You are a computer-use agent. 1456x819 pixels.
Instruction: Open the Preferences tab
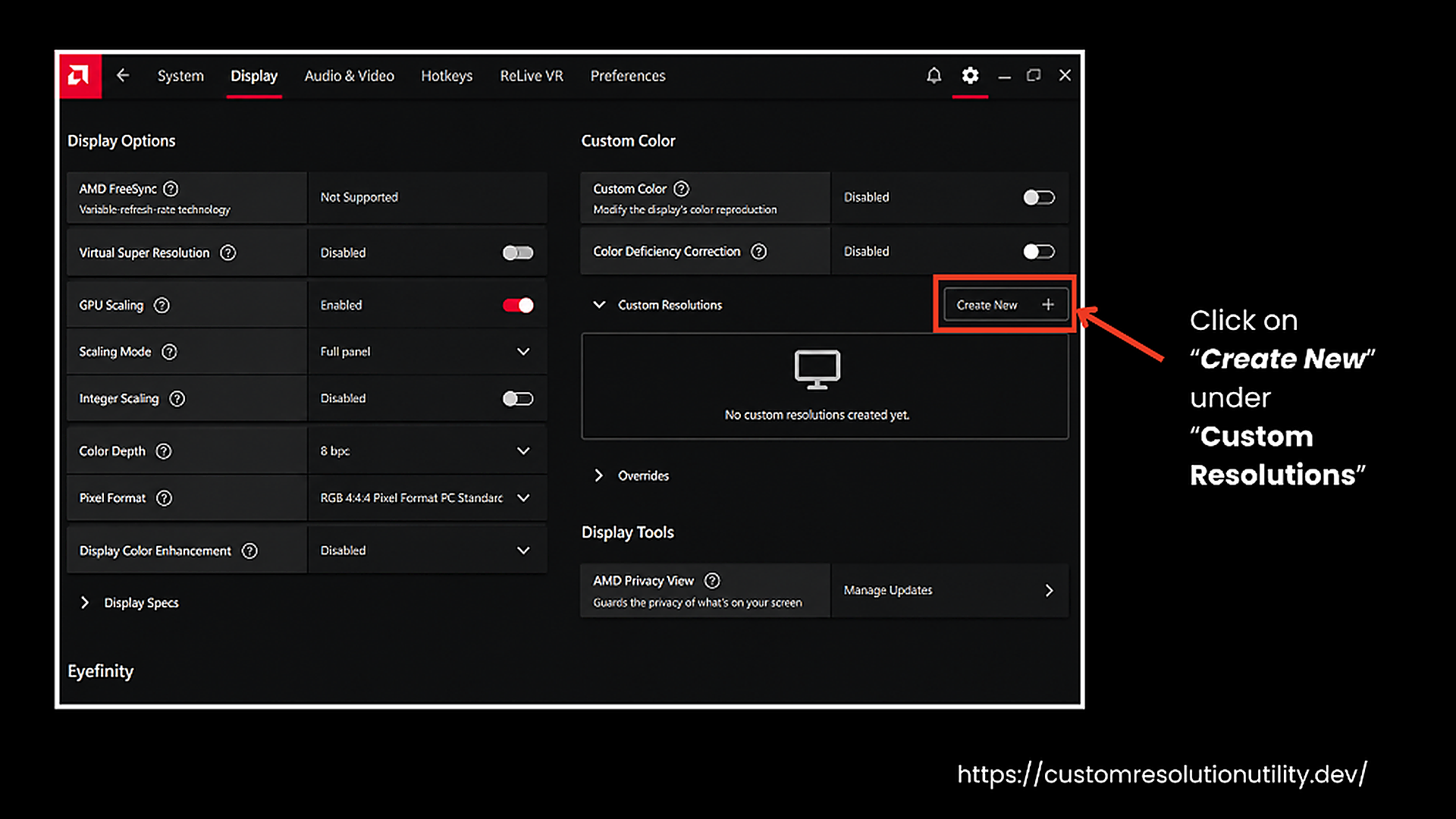[628, 76]
